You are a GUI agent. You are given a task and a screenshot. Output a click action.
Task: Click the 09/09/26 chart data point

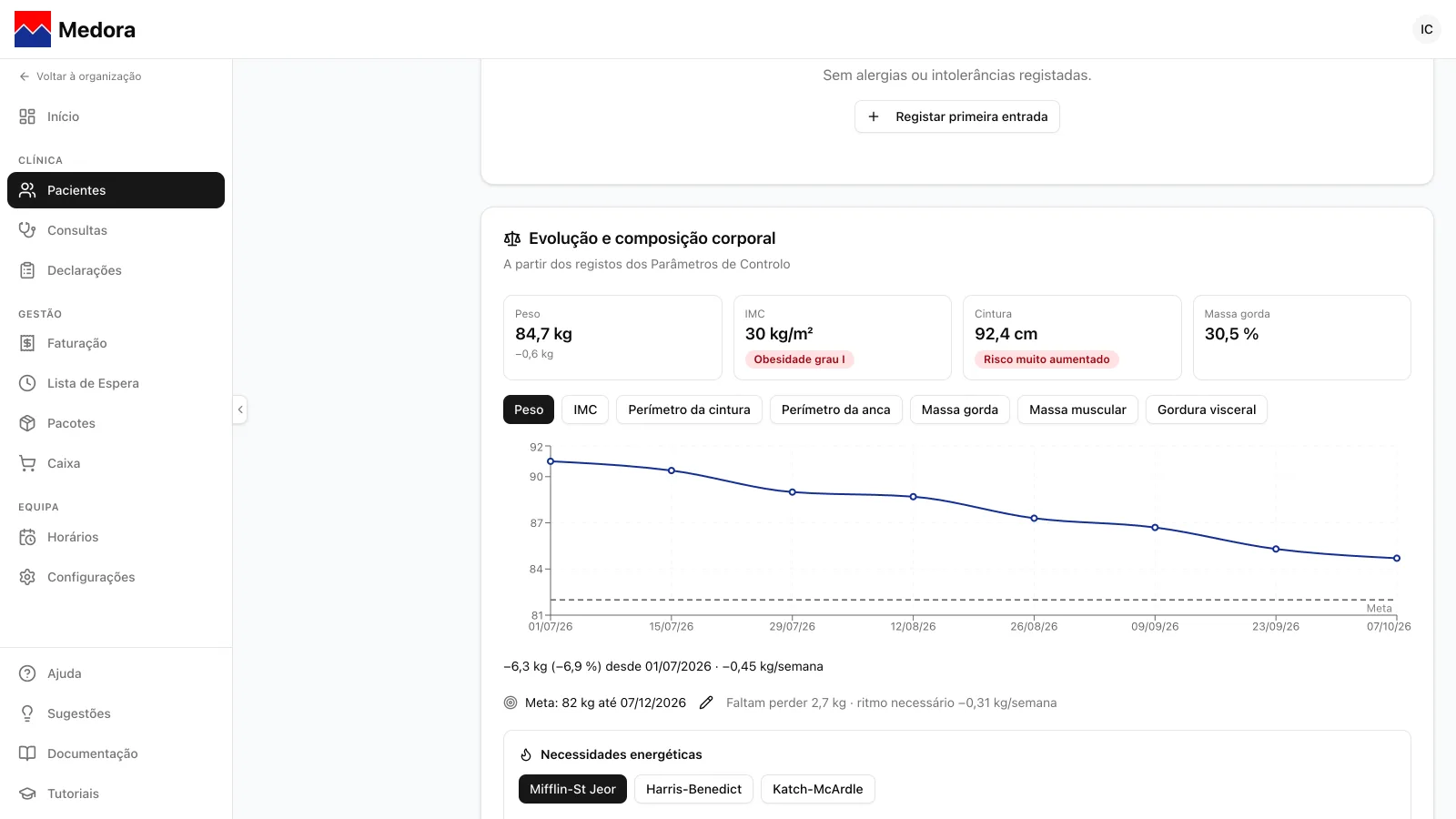click(1155, 528)
